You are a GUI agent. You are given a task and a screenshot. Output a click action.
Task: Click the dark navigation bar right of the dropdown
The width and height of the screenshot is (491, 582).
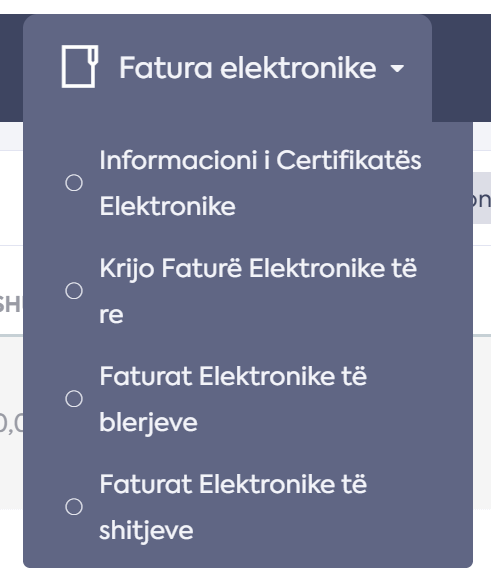point(461,68)
